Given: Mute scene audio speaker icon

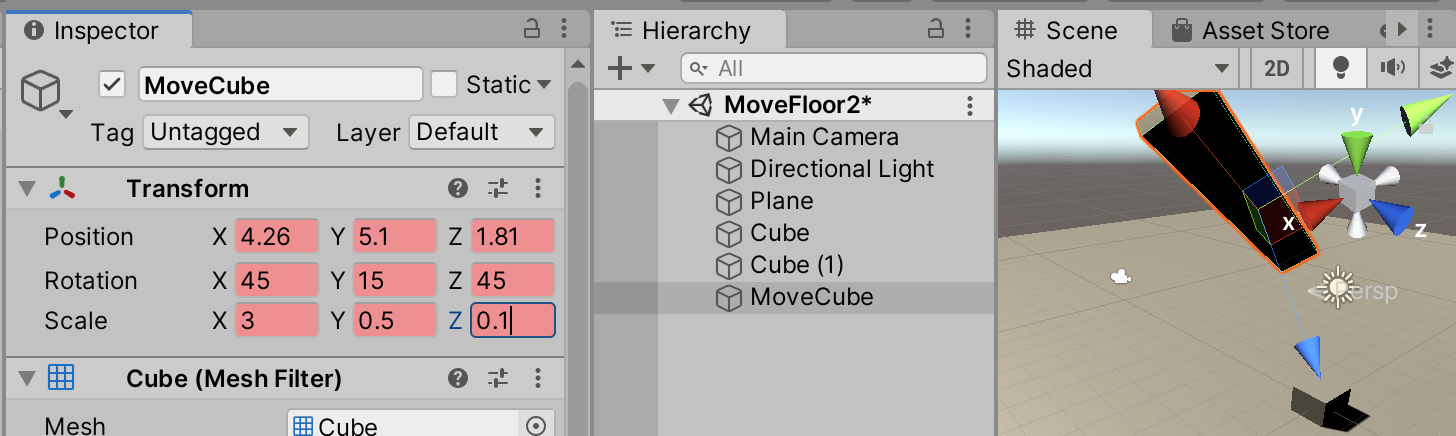Looking at the screenshot, I should point(1392,68).
